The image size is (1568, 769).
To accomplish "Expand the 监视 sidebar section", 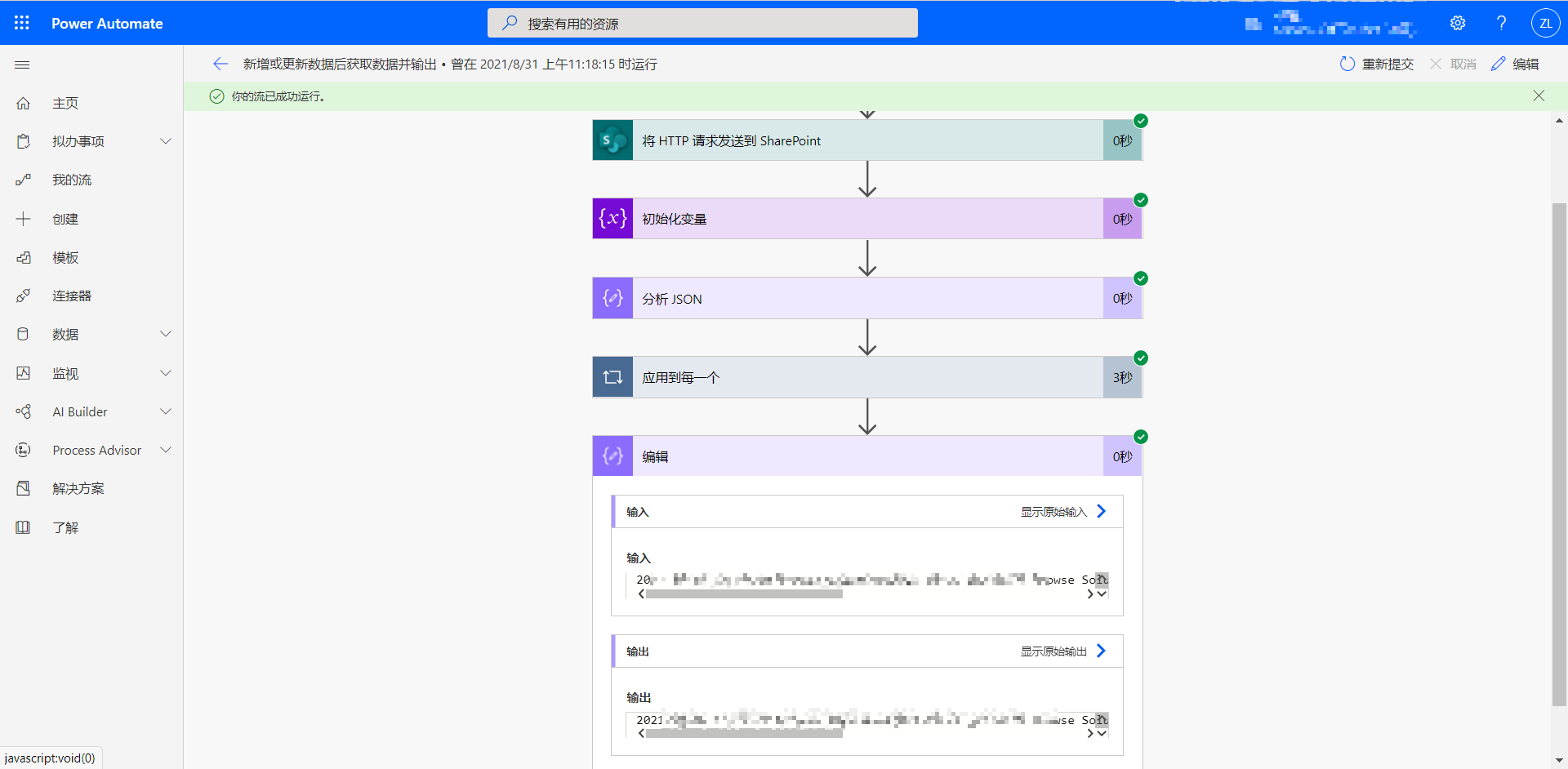I will pos(166,373).
